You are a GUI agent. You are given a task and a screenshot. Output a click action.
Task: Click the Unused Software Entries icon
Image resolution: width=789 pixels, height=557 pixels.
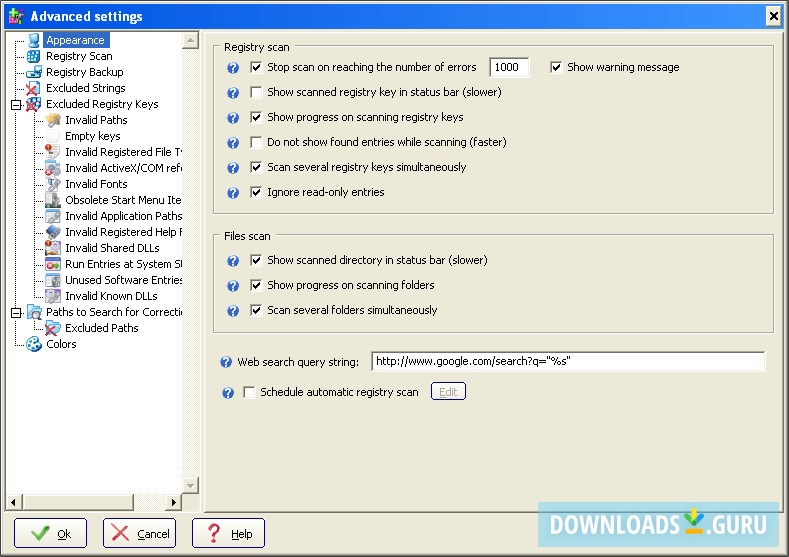point(53,280)
